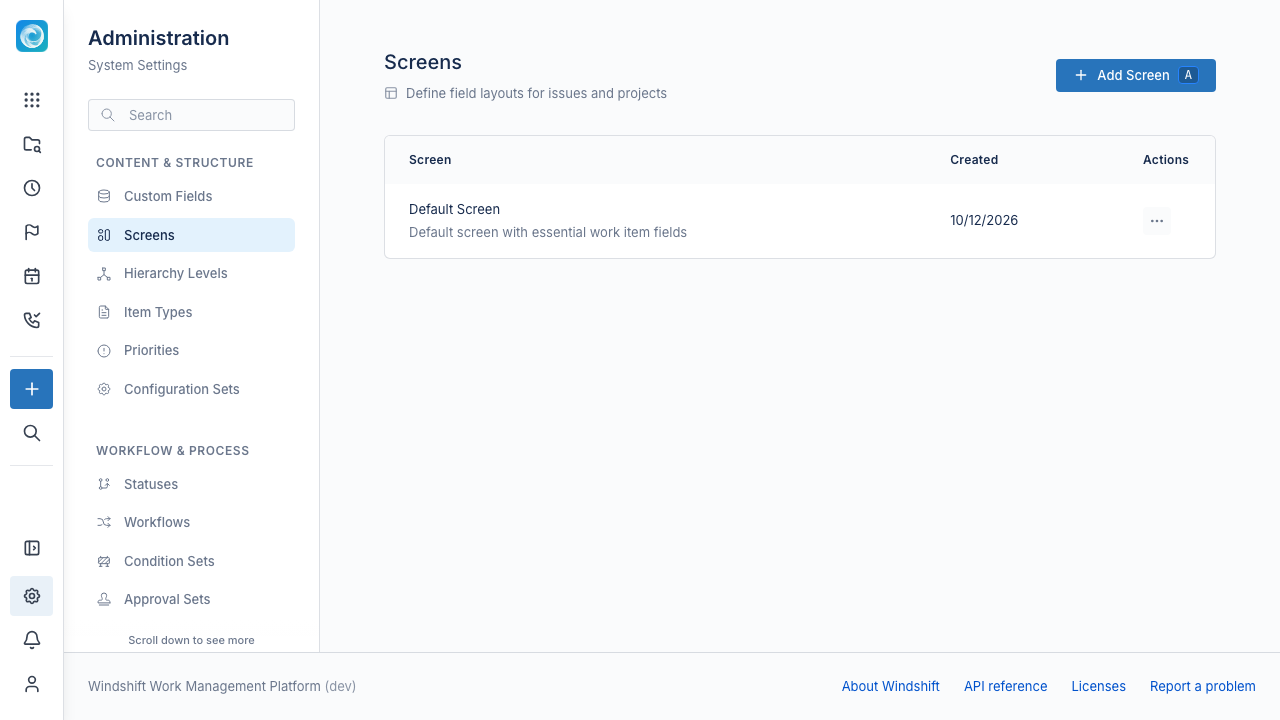The height and width of the screenshot is (720, 1280).
Task: Open Item Types settings
Action: (191, 312)
